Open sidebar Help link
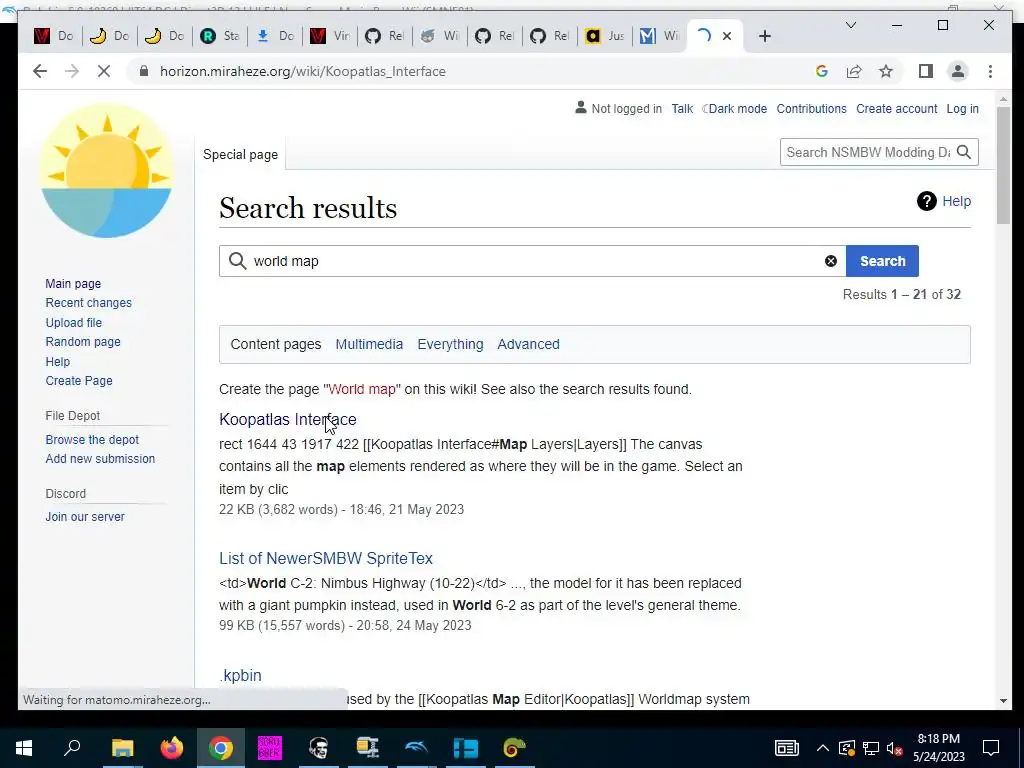Viewport: 1024px width, 768px height. pos(57,362)
